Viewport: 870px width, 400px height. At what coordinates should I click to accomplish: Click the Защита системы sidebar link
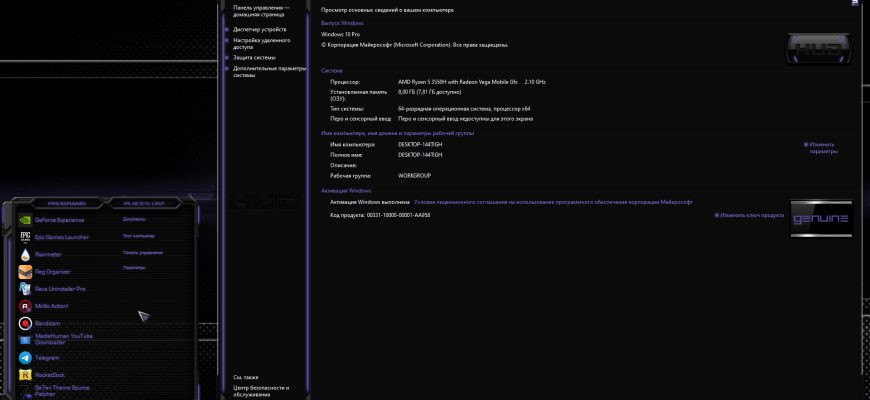point(254,58)
